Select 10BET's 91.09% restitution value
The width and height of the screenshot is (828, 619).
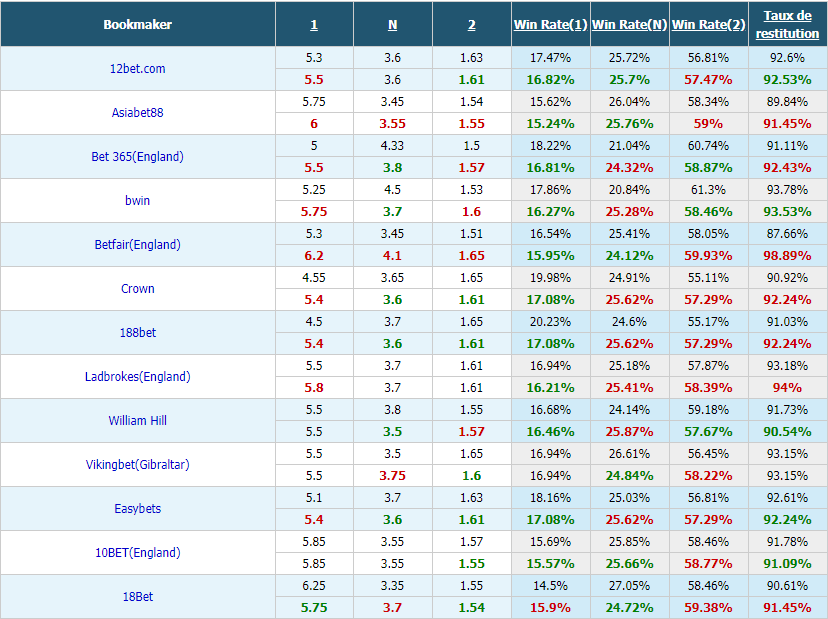click(x=787, y=564)
